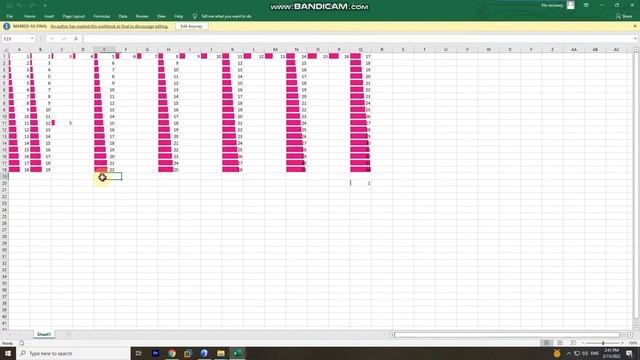640x360 pixels.
Task: Click the New sheet plus icon
Action: coord(69,335)
